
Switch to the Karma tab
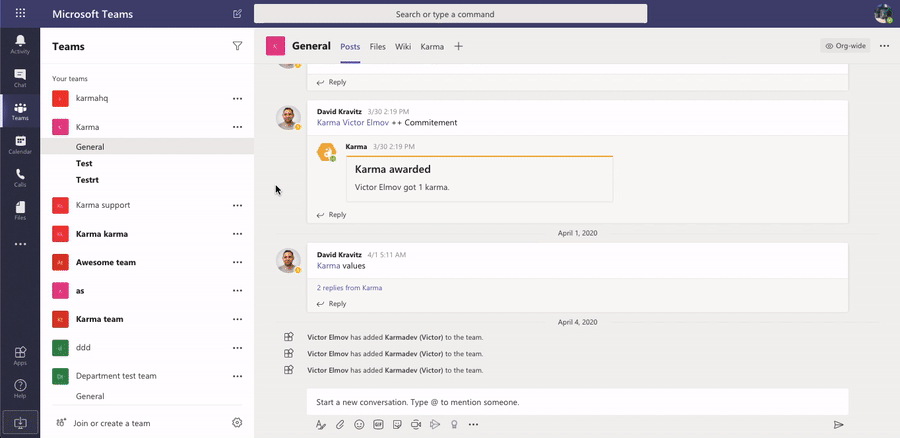[x=432, y=46]
